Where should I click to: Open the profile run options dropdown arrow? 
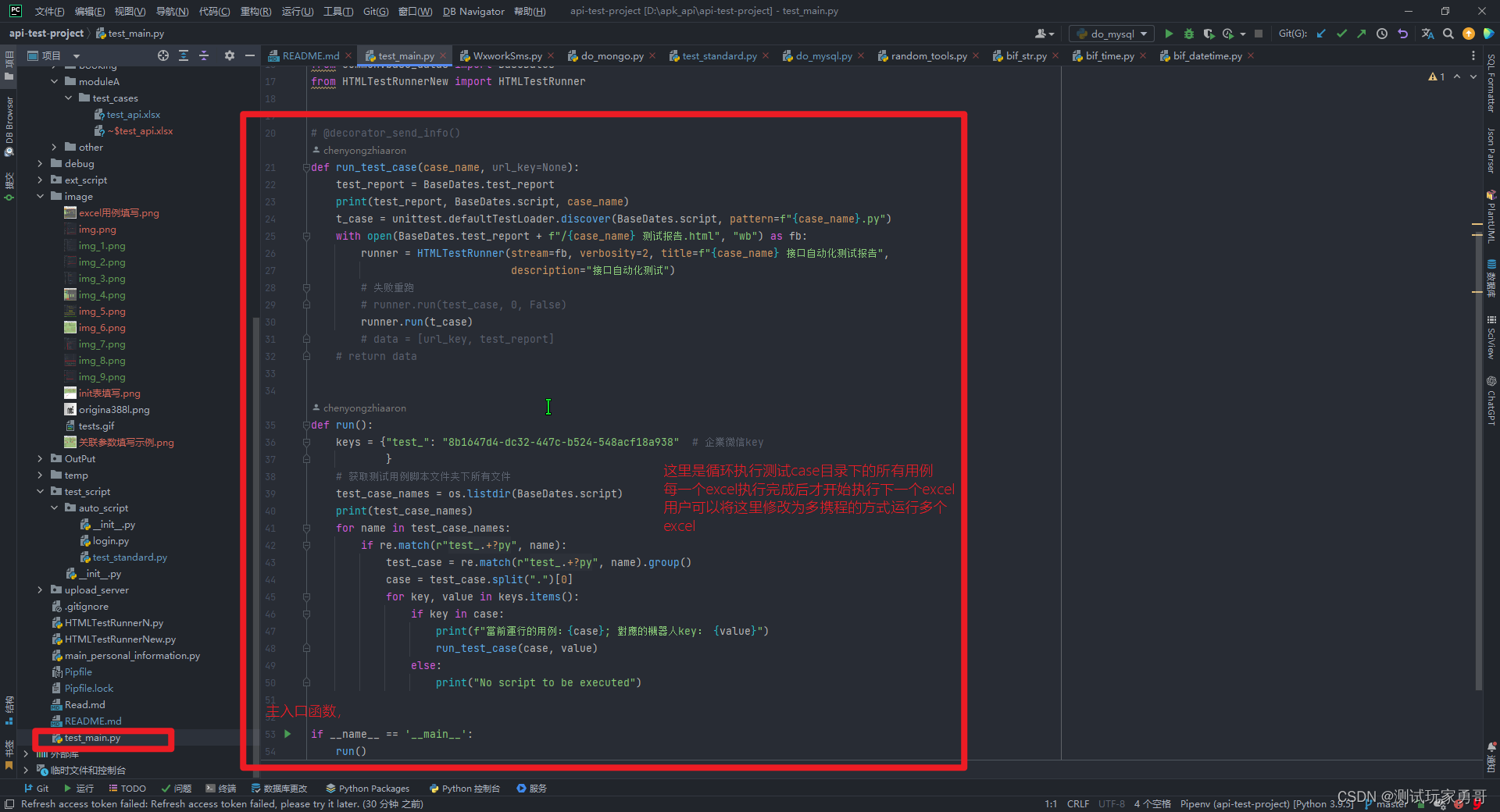(1243, 34)
